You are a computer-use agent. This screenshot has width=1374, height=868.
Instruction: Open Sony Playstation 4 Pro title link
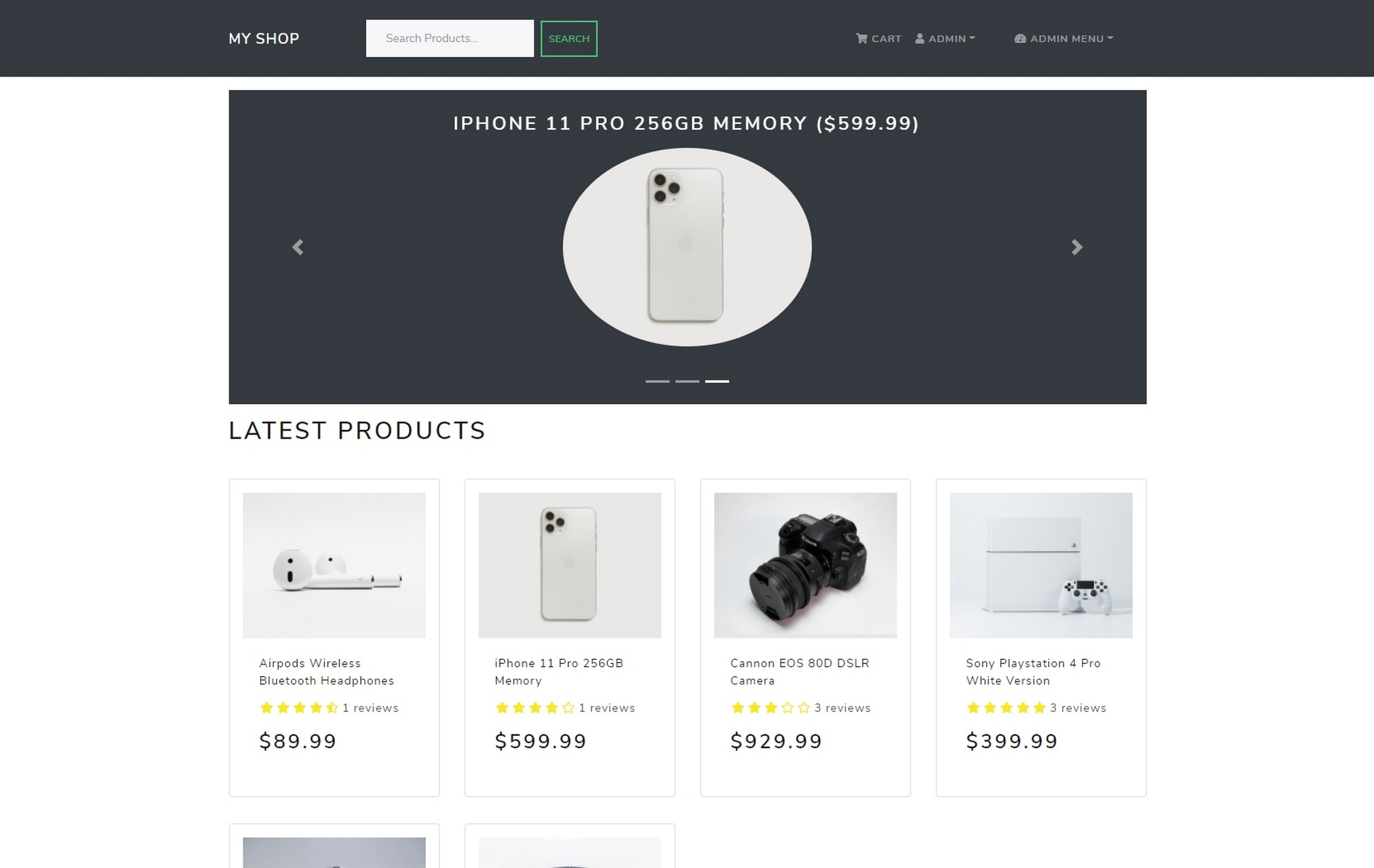pos(1033,672)
